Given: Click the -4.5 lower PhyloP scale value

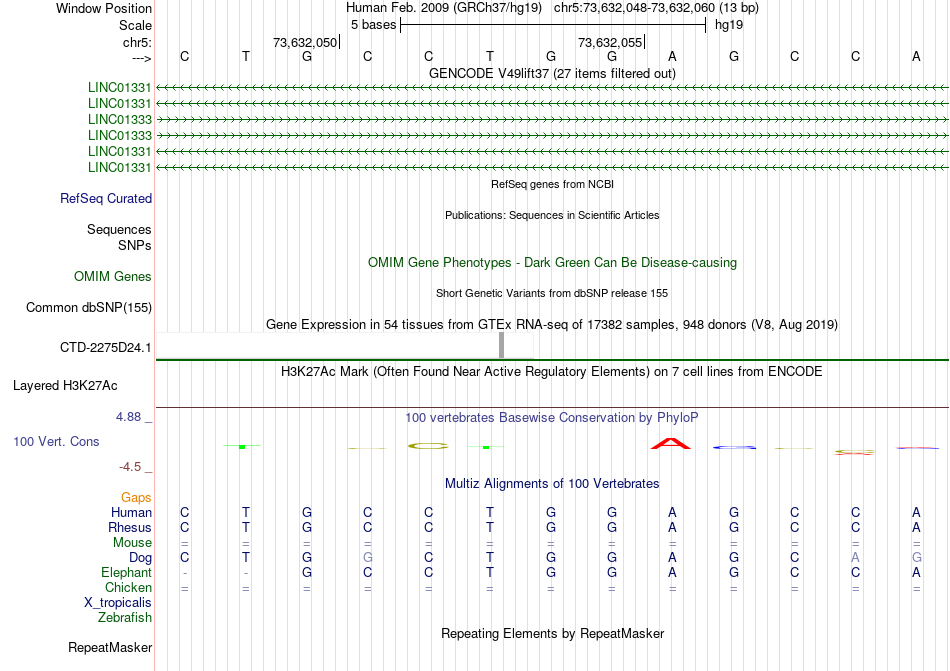Looking at the screenshot, I should (x=130, y=467).
